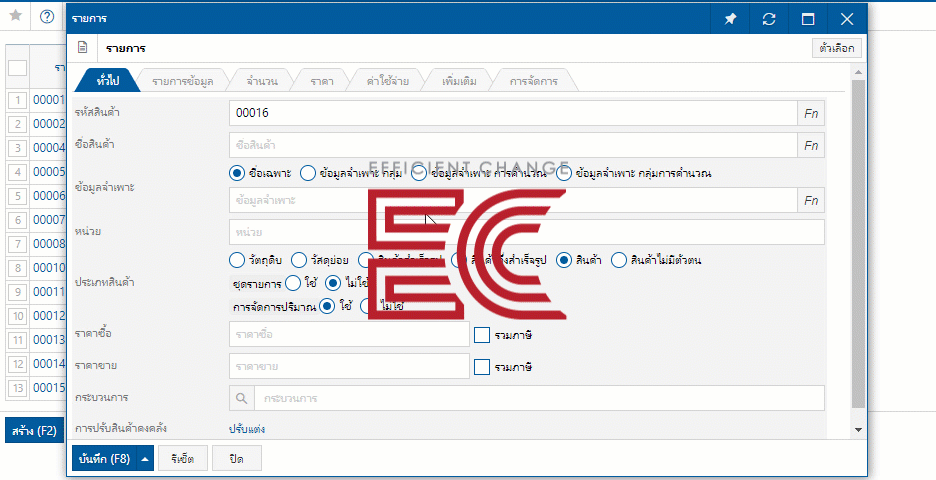Set ชุดรายการ to ใช้
This screenshot has width=936, height=480.
pos(292,282)
